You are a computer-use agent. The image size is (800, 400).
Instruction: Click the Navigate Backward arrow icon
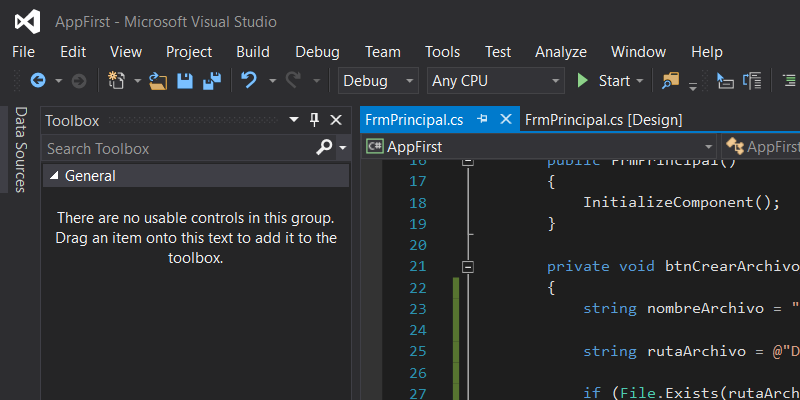pos(38,81)
